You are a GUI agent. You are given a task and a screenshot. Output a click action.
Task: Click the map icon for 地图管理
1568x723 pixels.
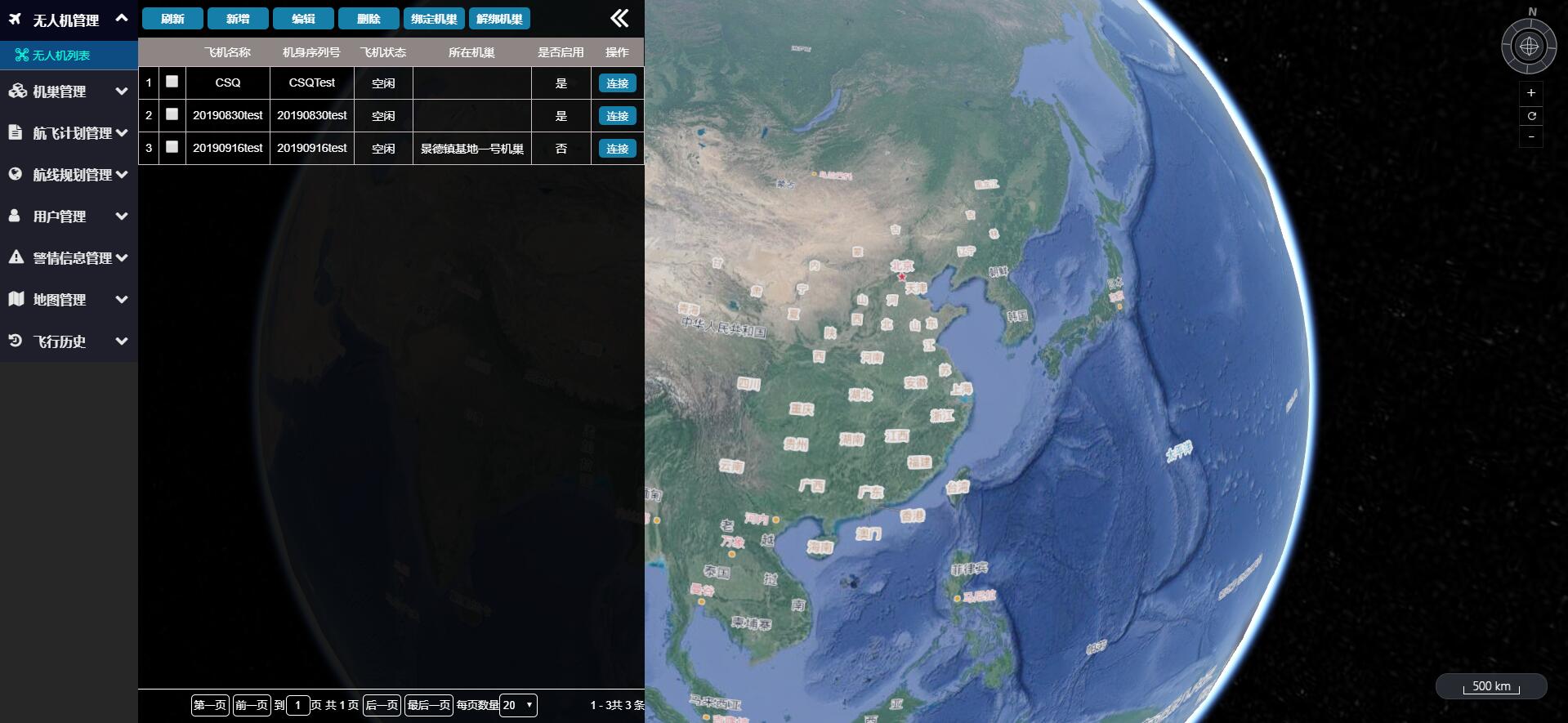(x=16, y=298)
